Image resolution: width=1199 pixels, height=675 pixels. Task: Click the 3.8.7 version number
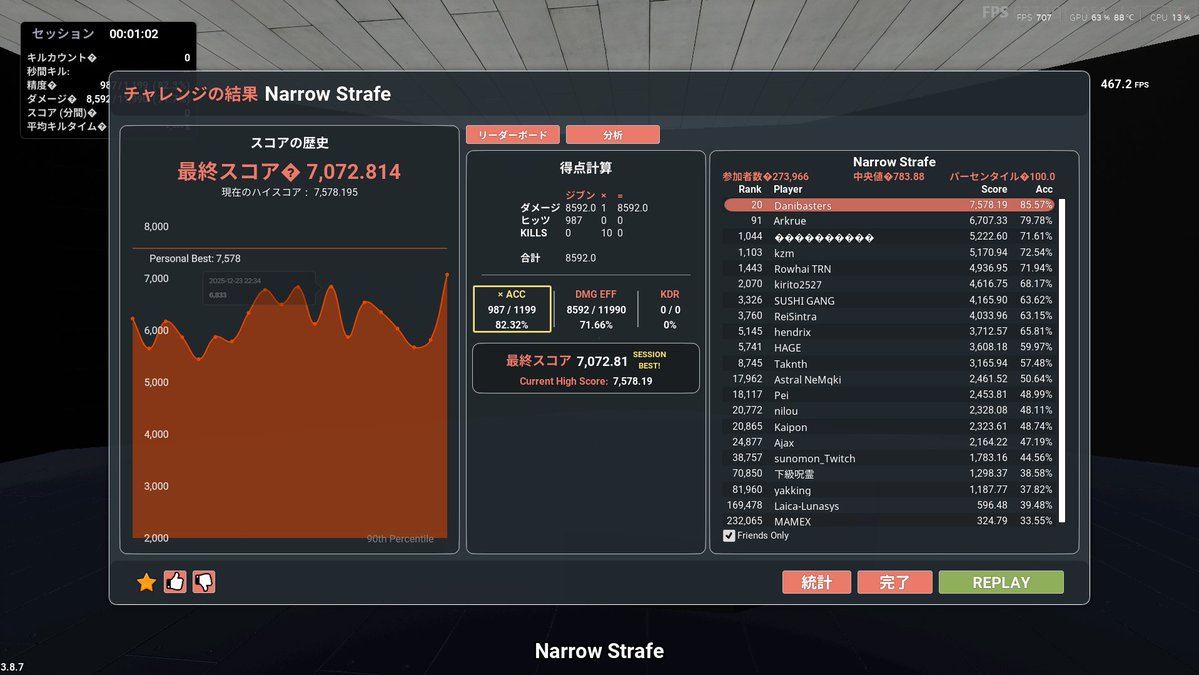click(12, 667)
